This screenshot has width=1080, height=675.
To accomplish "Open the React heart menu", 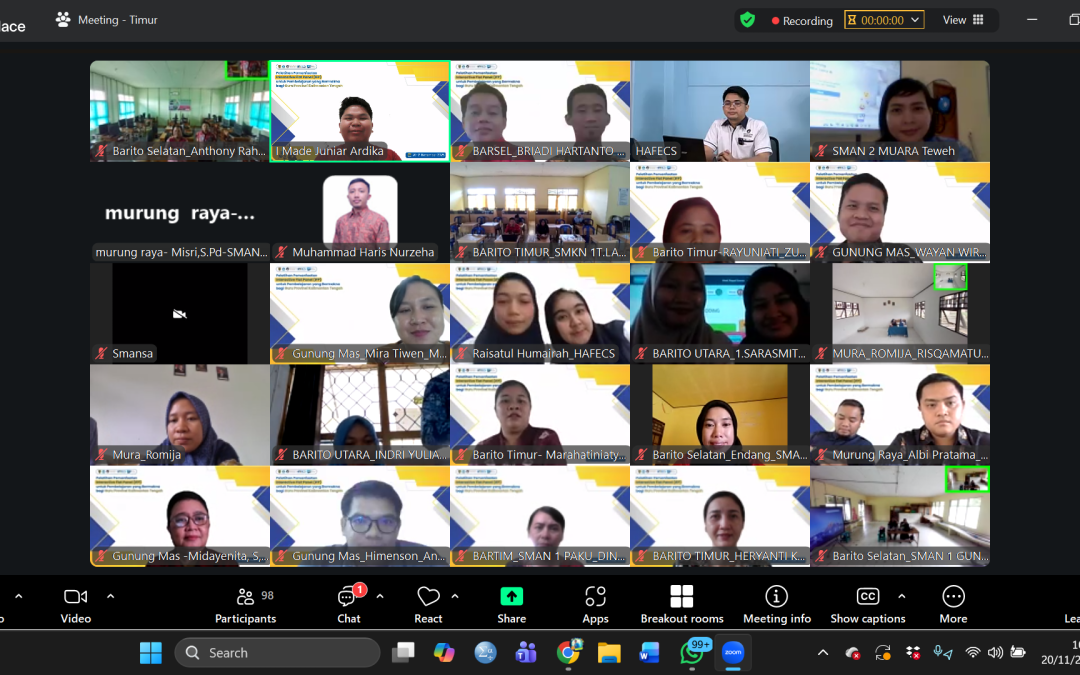I will pyautogui.click(x=428, y=605).
